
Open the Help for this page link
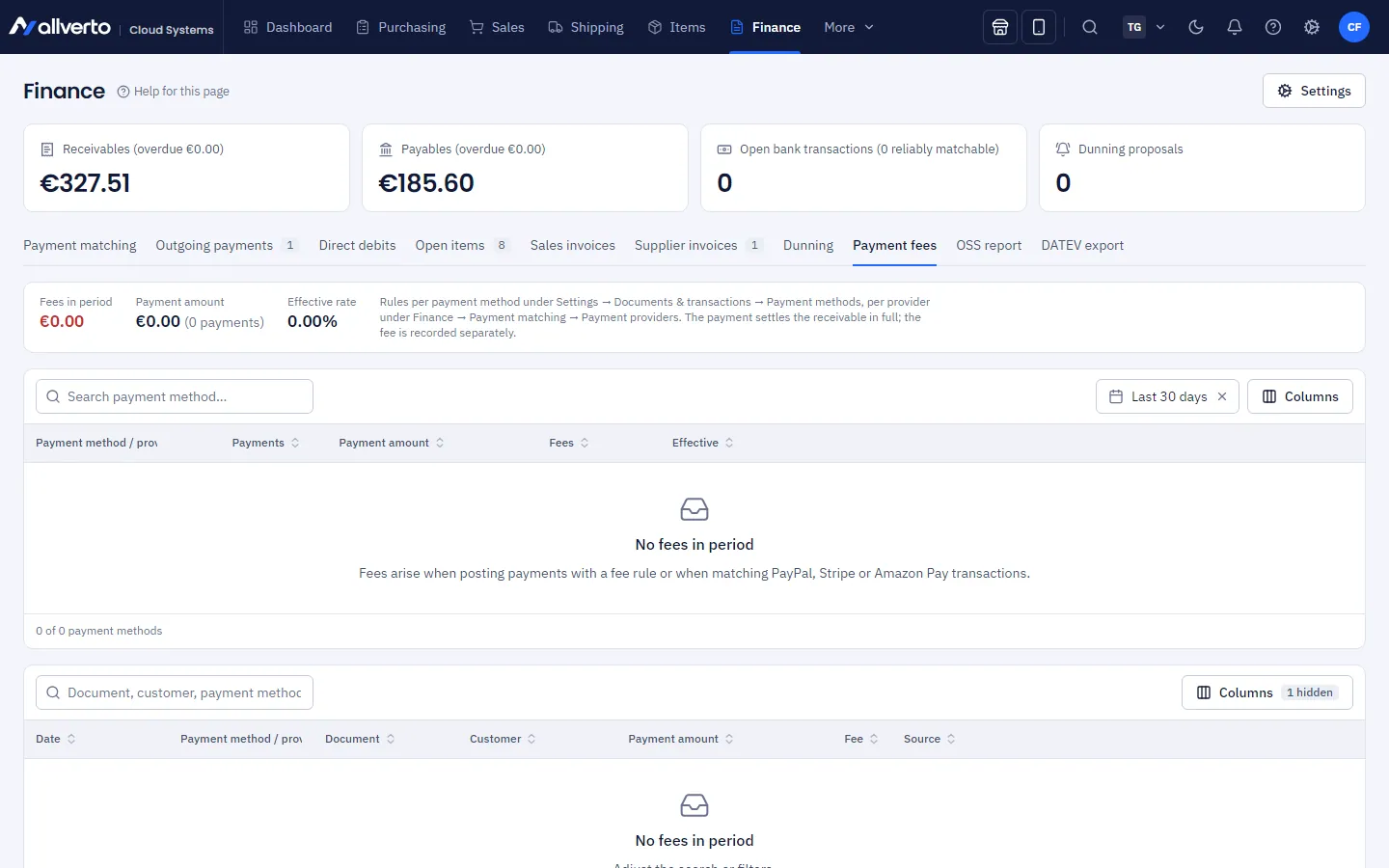(174, 92)
